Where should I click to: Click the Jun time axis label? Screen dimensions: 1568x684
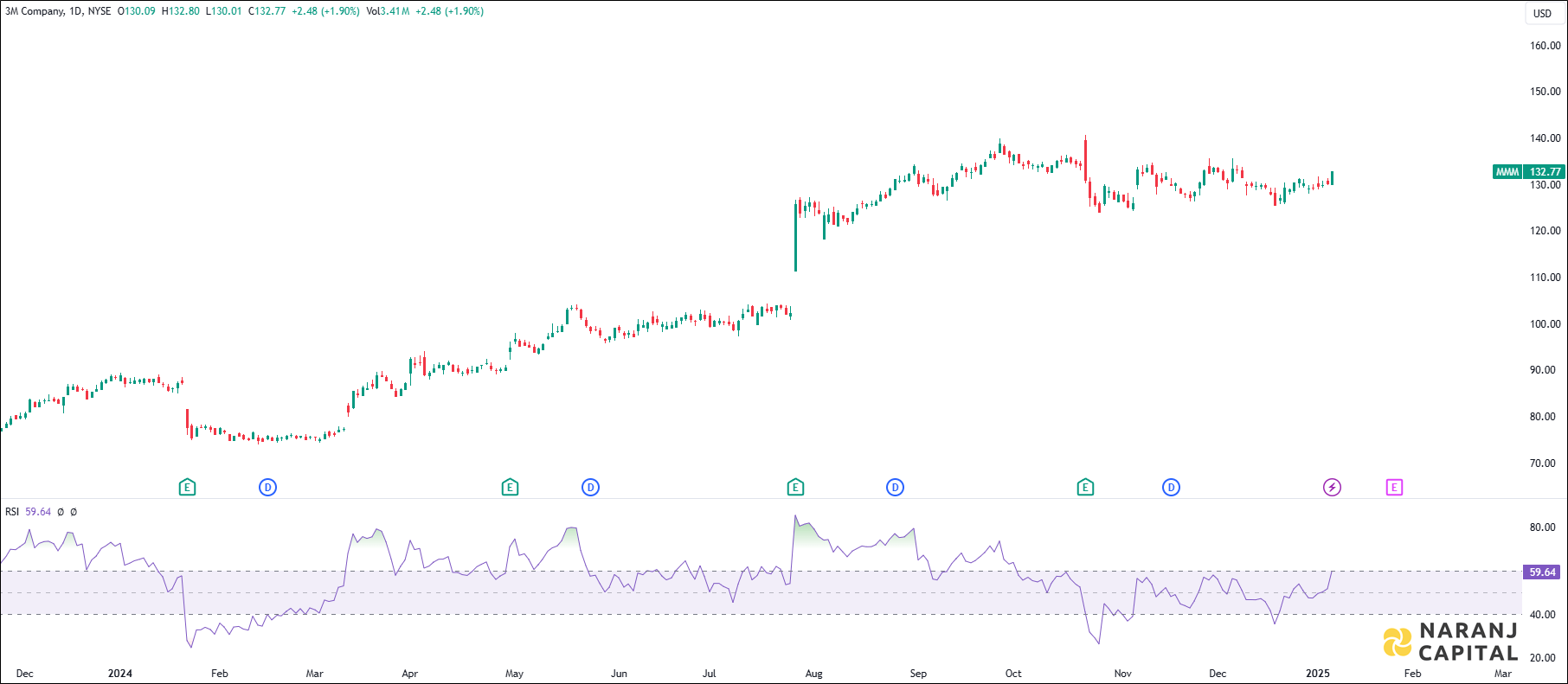[620, 674]
